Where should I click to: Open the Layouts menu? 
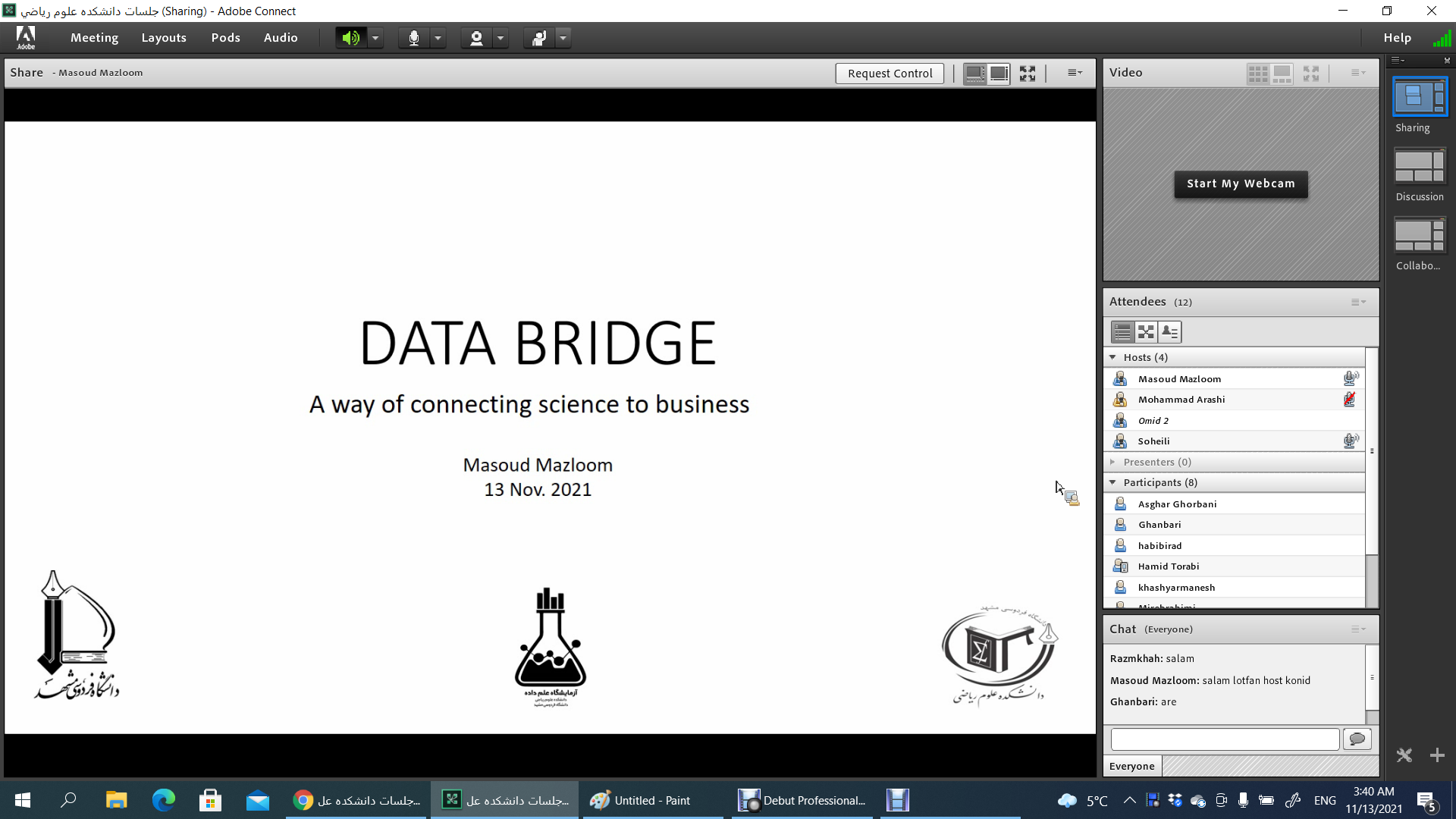[164, 38]
